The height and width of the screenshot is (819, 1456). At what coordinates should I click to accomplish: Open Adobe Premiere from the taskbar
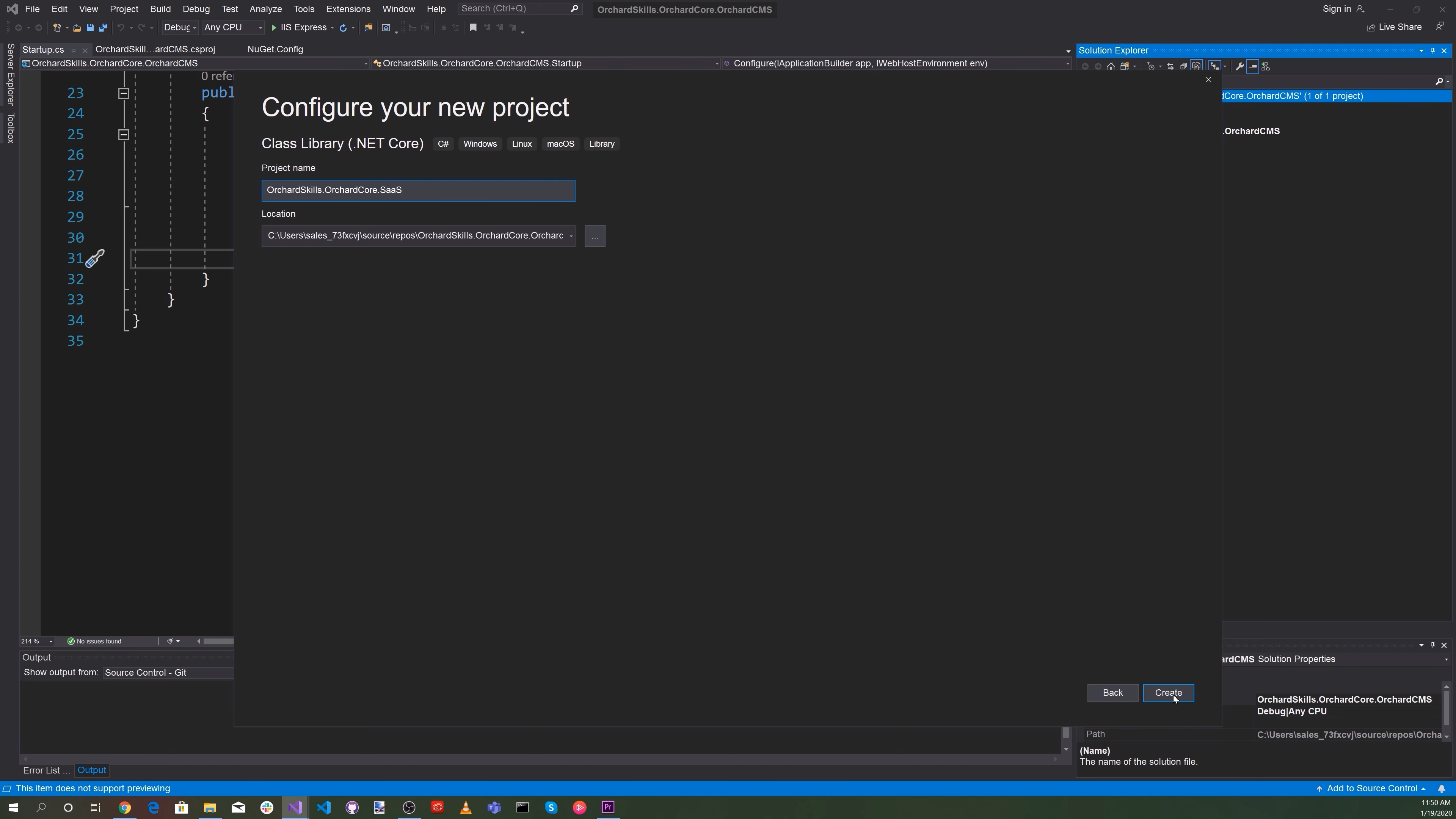click(x=607, y=807)
